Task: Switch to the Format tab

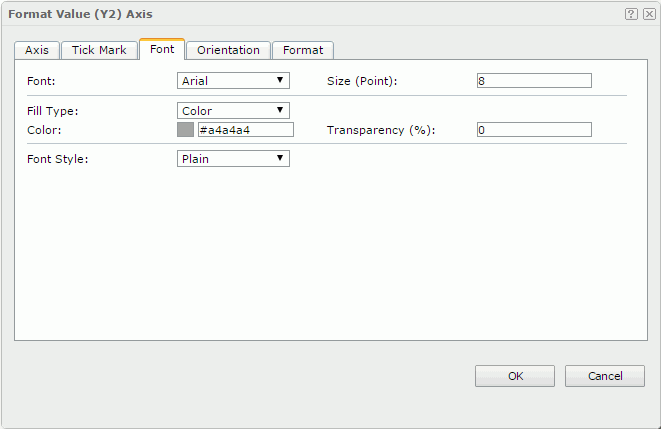Action: pyautogui.click(x=303, y=50)
